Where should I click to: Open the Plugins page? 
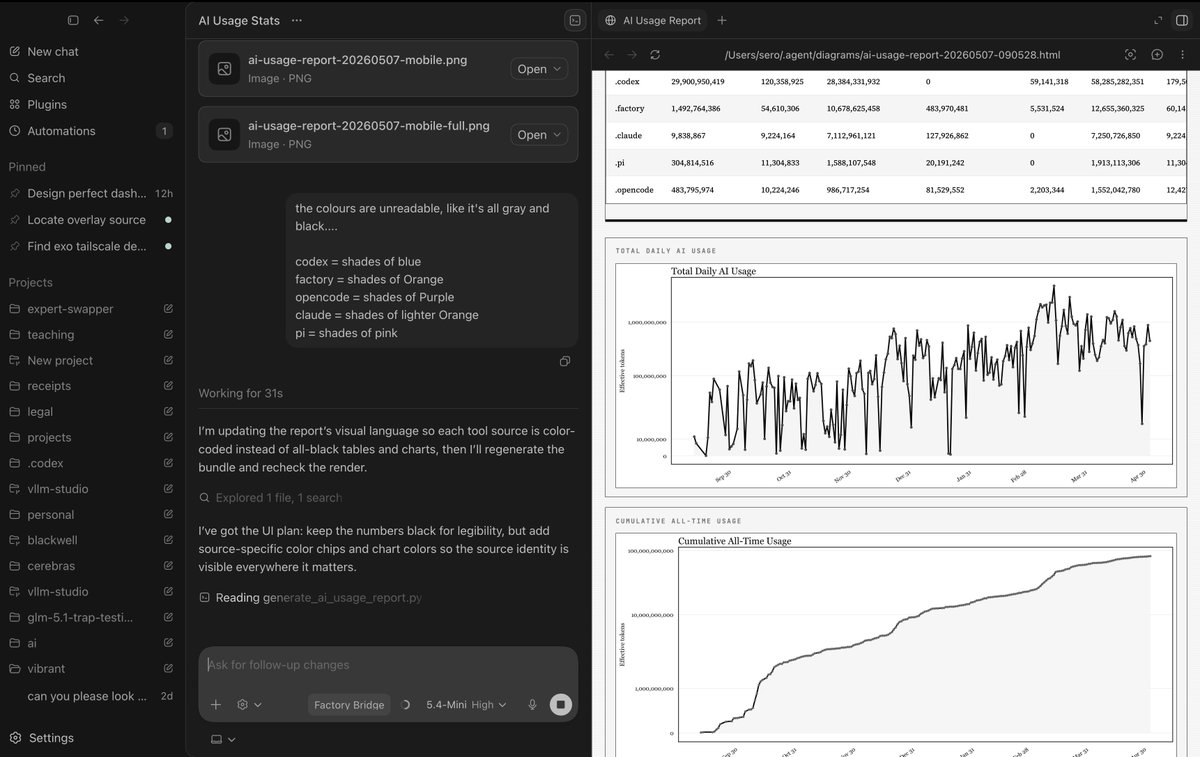47,104
